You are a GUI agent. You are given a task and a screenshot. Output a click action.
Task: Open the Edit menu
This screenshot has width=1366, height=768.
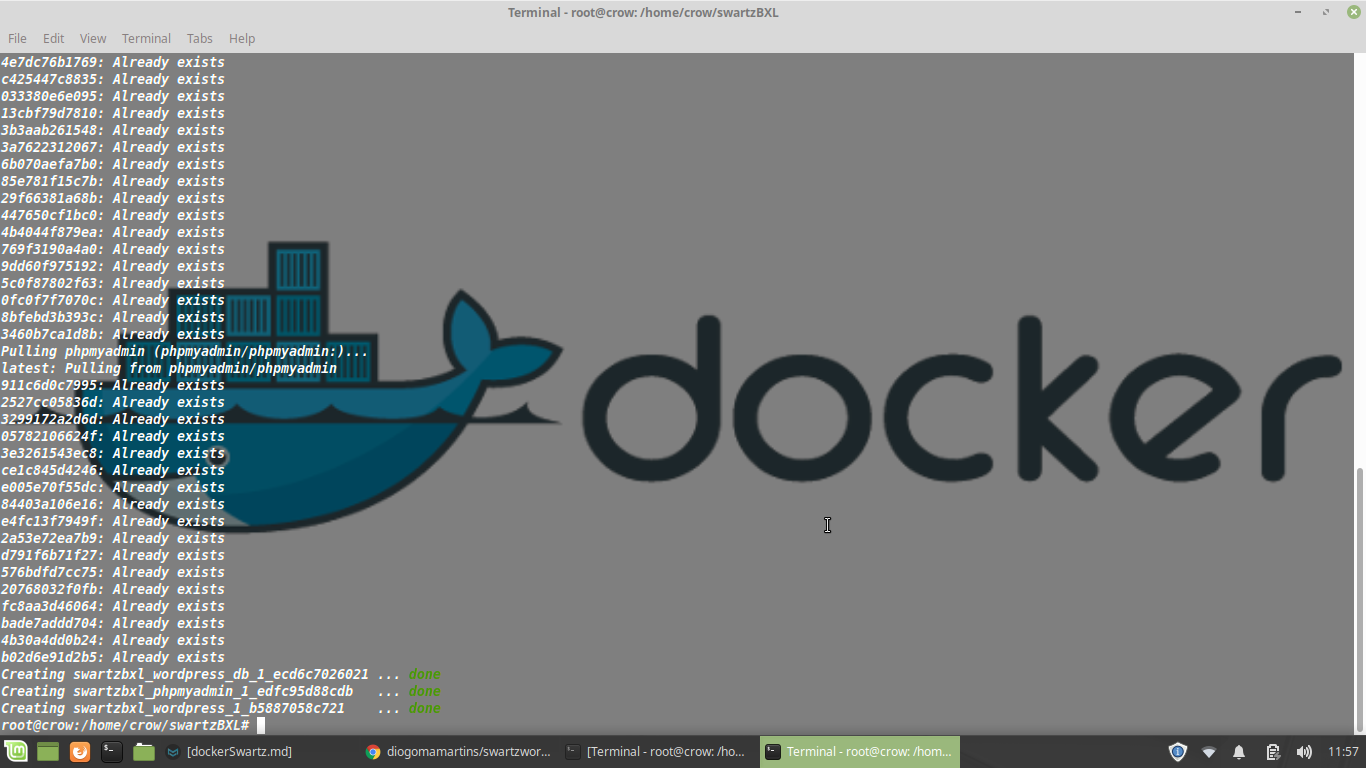(x=53, y=38)
